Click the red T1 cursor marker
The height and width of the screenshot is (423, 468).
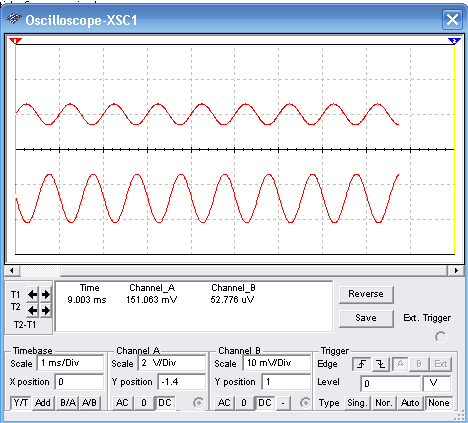[x=15, y=41]
